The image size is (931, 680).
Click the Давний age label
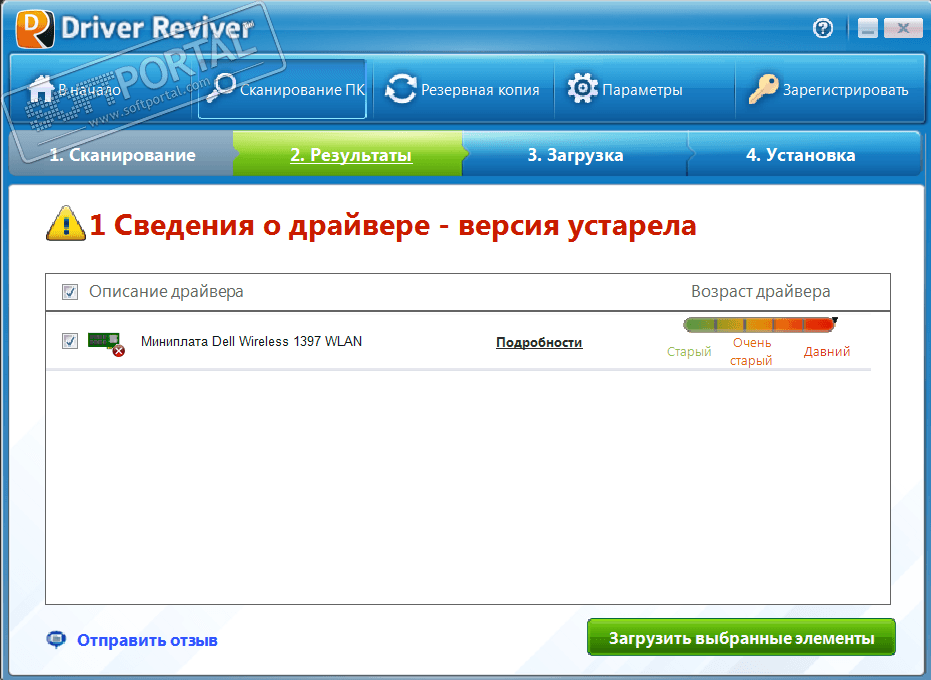(826, 352)
